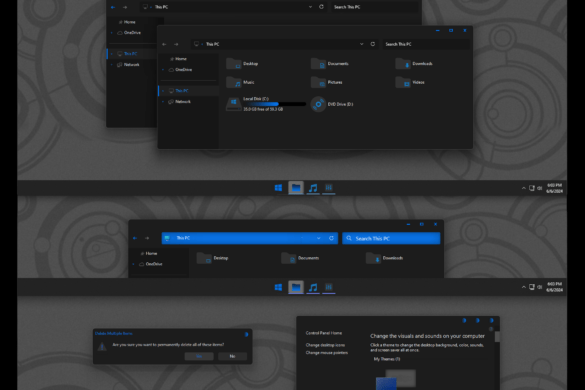Screen dimensions: 585x390
Task: Select Network in rear Explorer window sidebar
Action: (128, 65)
